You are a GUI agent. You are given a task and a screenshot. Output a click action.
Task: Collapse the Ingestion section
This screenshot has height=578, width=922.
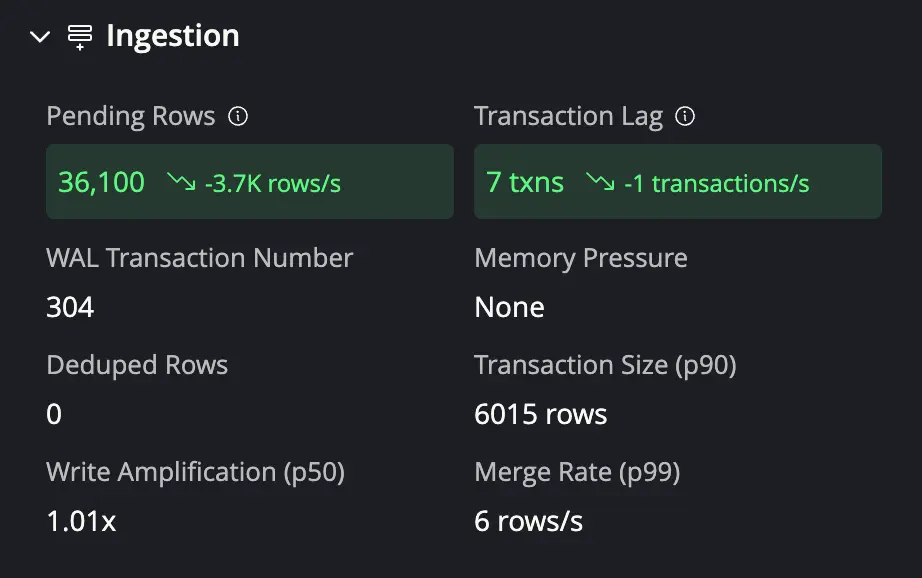(x=38, y=35)
